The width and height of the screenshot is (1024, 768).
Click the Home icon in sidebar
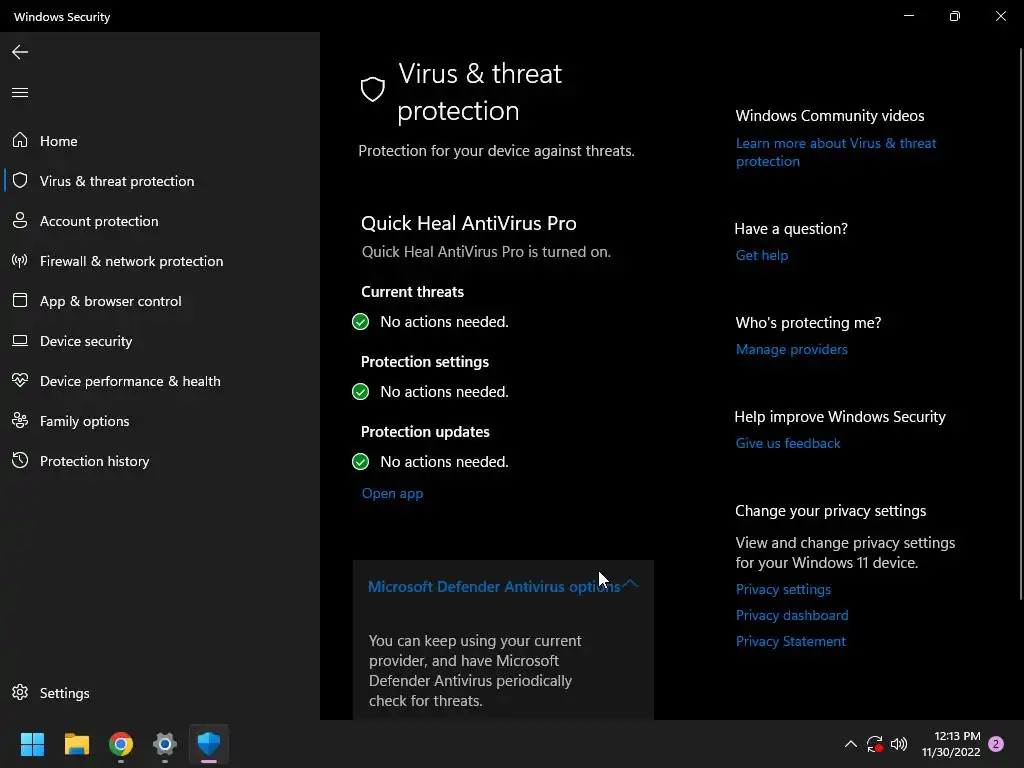click(20, 141)
